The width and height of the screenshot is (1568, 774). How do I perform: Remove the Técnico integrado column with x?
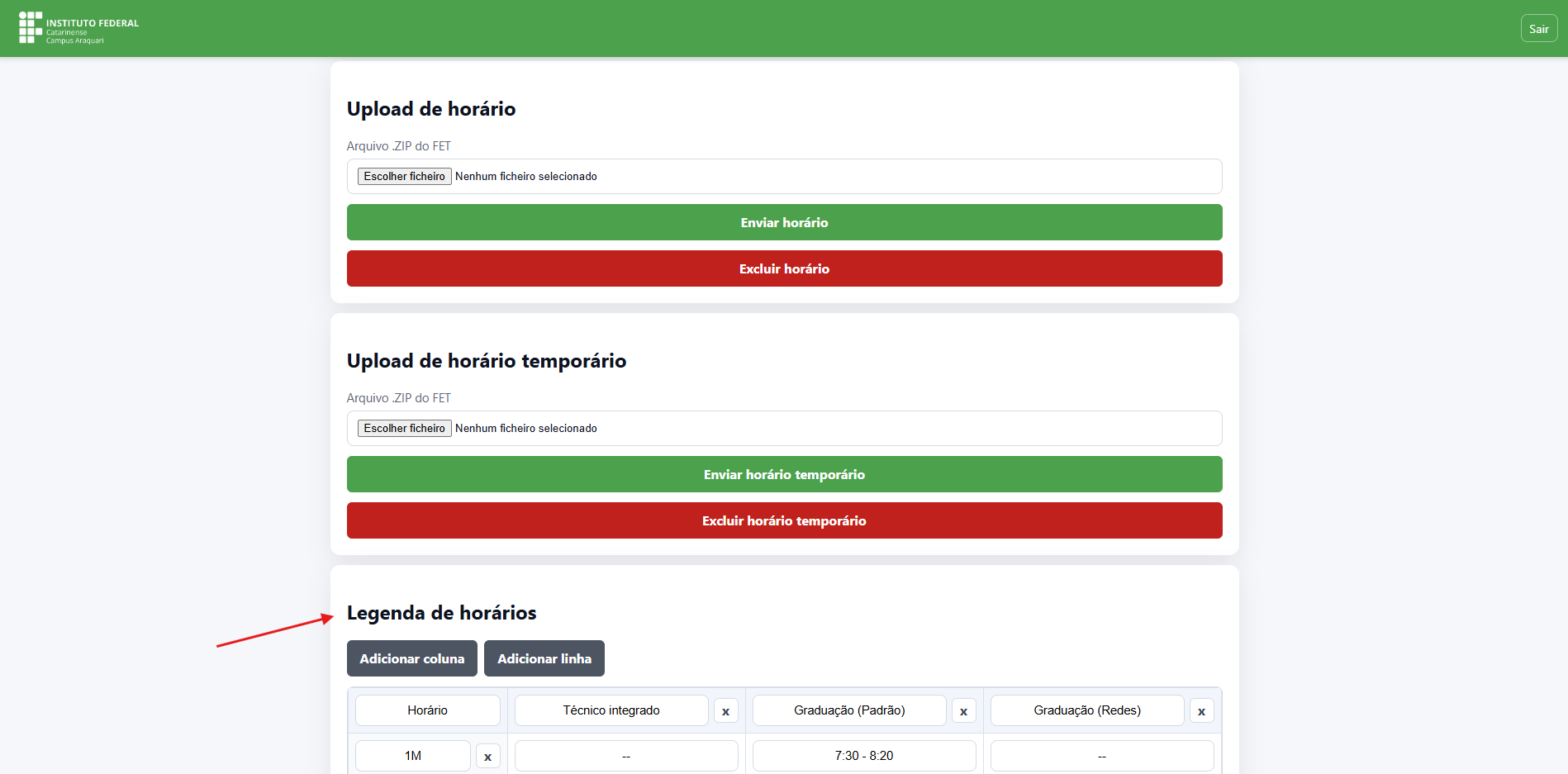(x=725, y=711)
